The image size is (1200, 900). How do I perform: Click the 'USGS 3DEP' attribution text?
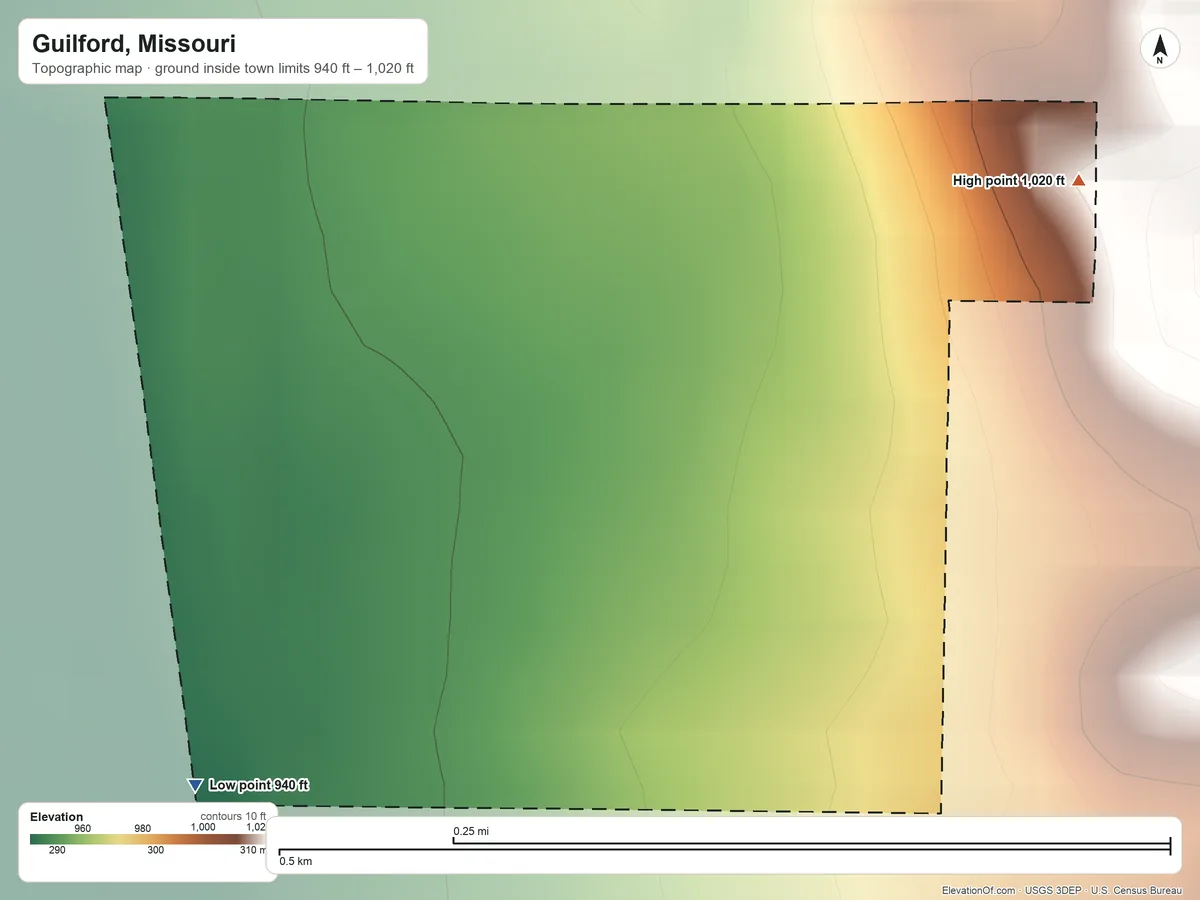[1053, 890]
